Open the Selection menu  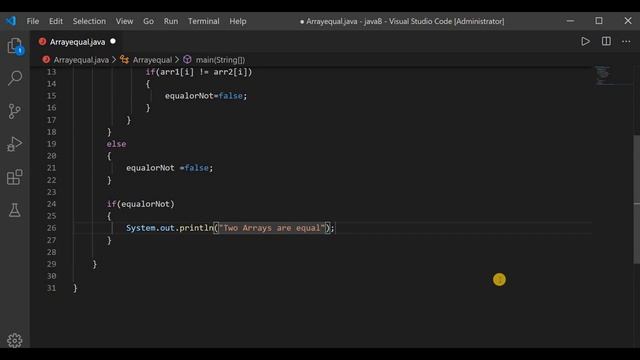point(89,21)
